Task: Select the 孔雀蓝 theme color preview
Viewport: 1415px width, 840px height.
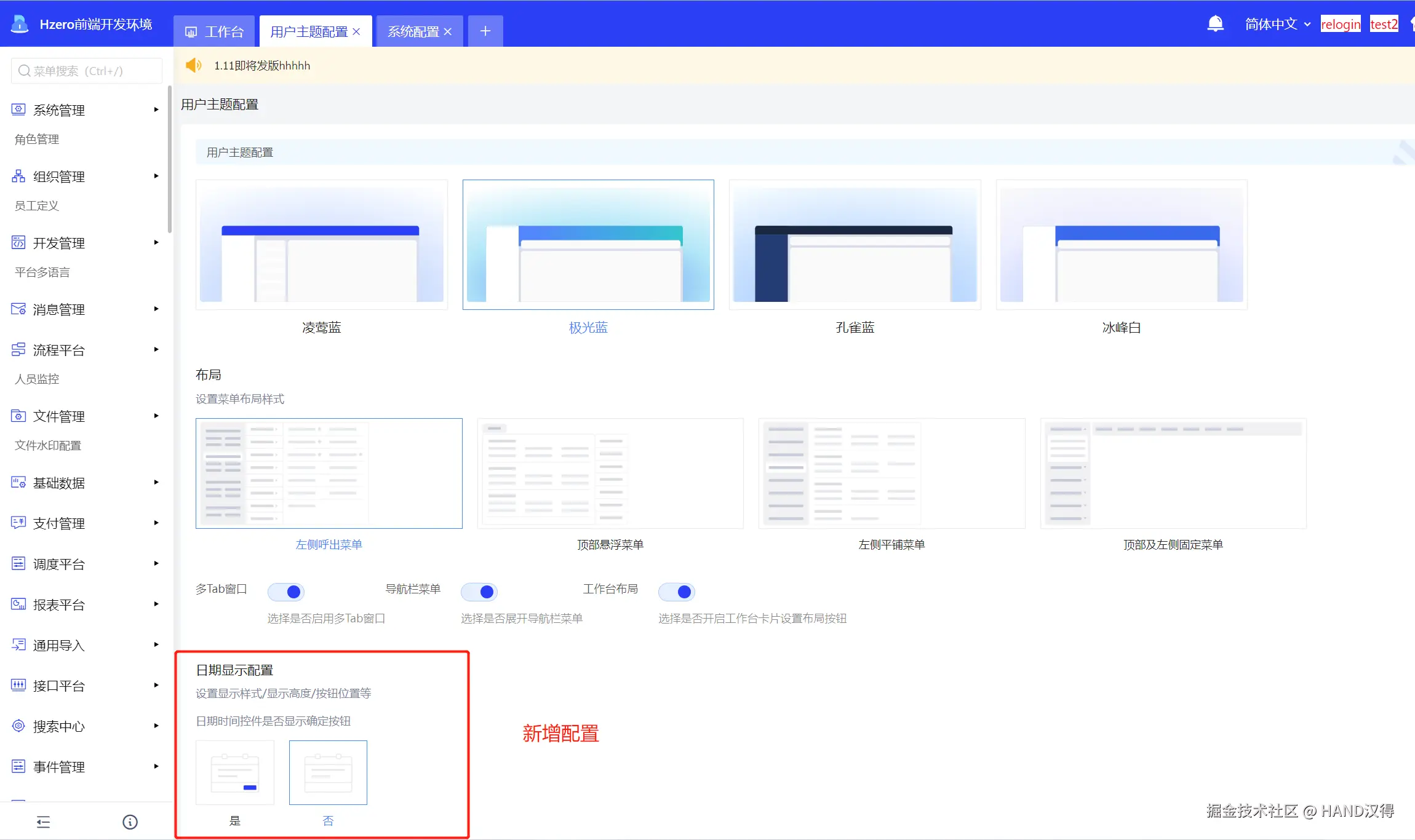Action: (855, 245)
